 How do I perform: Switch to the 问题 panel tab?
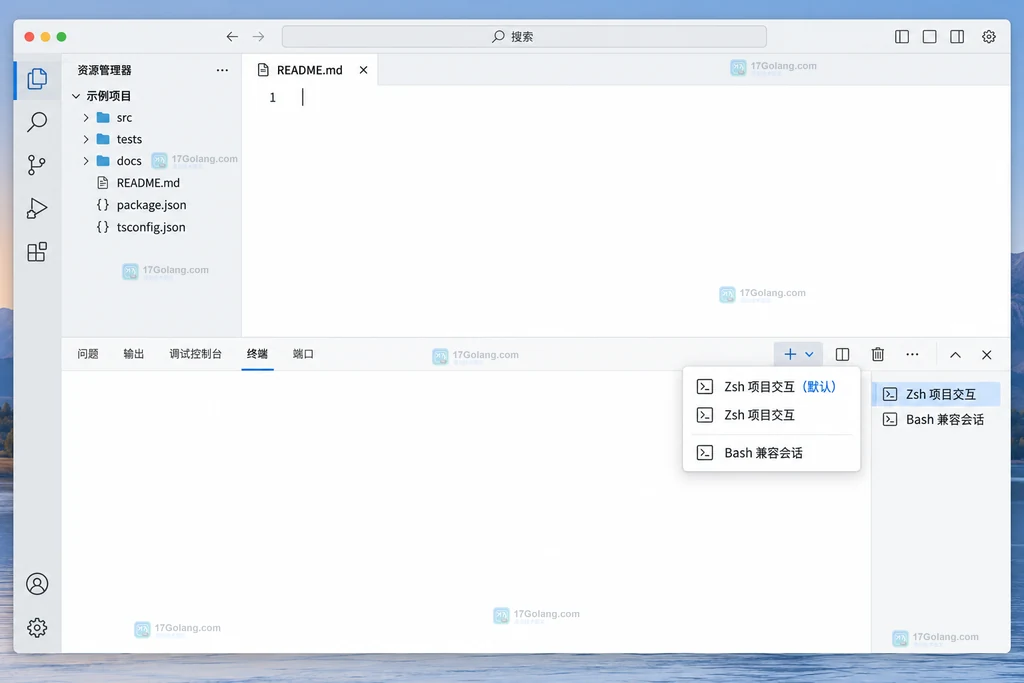tap(88, 354)
